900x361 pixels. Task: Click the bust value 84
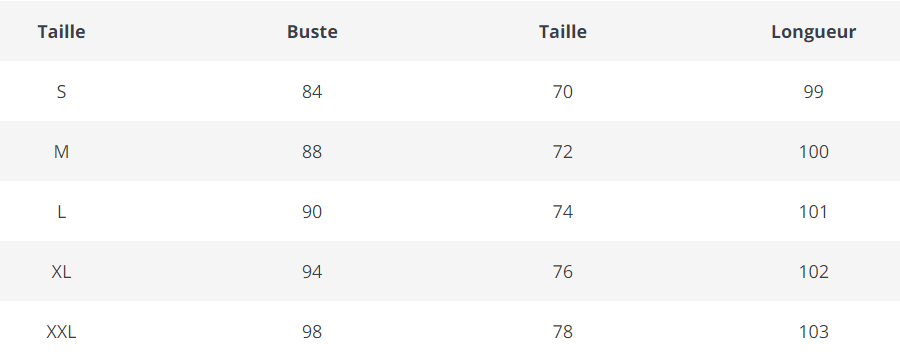312,92
